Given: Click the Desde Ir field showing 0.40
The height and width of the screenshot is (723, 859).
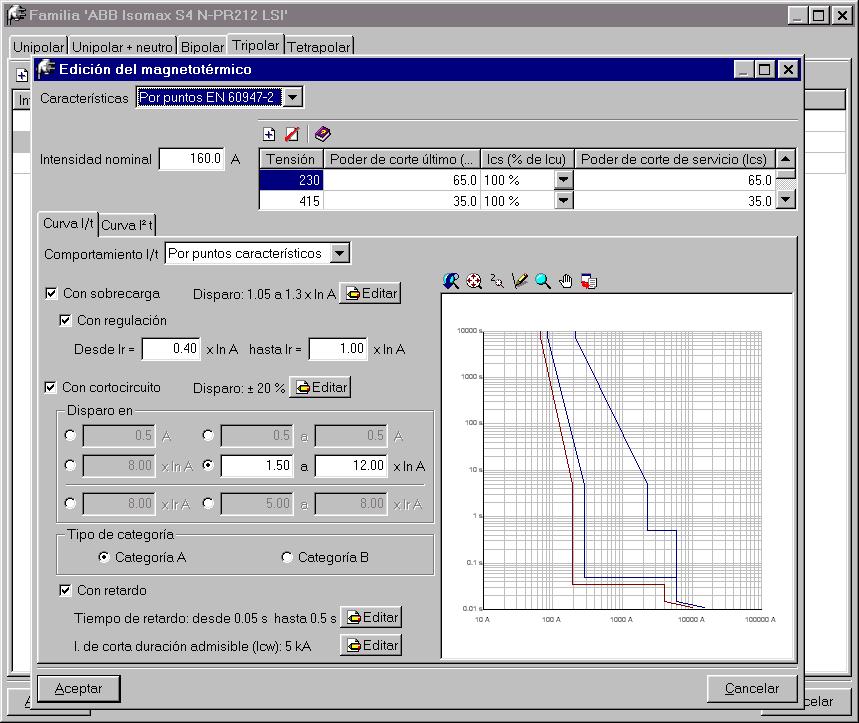Looking at the screenshot, I should (x=171, y=349).
